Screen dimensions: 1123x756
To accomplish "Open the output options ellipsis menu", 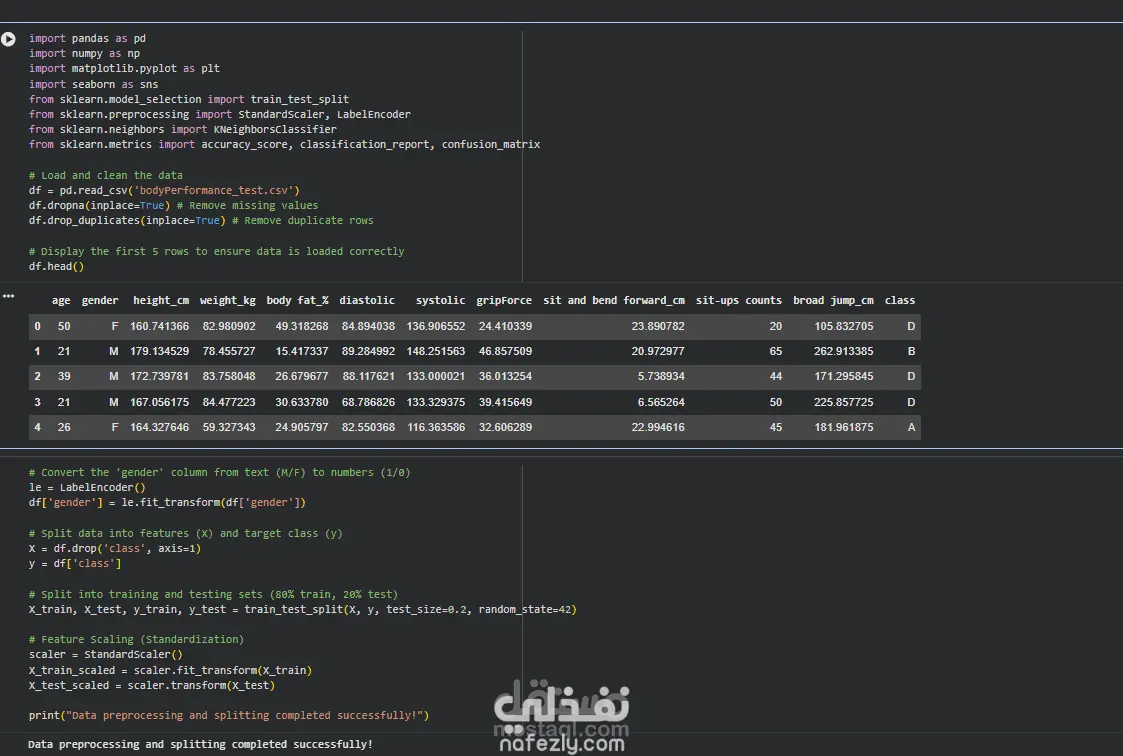I will (9, 296).
